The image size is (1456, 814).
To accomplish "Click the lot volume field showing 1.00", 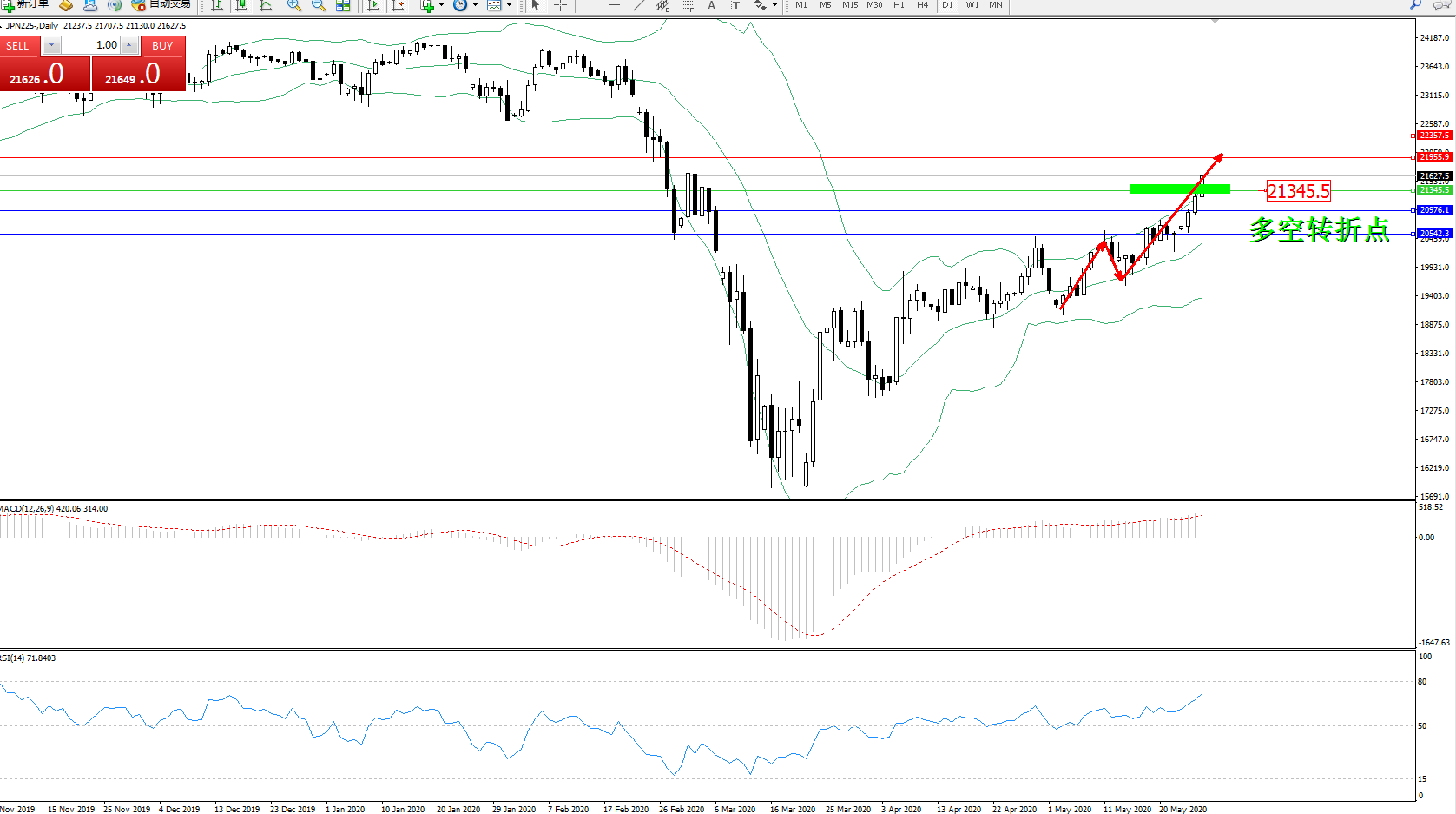I will pos(90,45).
